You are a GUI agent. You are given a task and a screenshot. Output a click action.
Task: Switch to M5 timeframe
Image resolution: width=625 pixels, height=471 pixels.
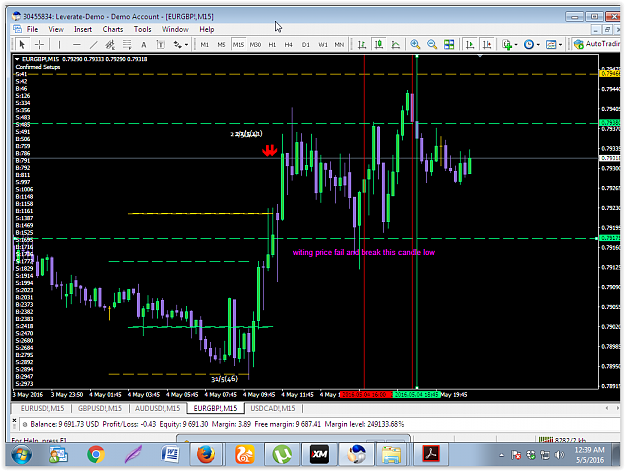click(x=221, y=45)
